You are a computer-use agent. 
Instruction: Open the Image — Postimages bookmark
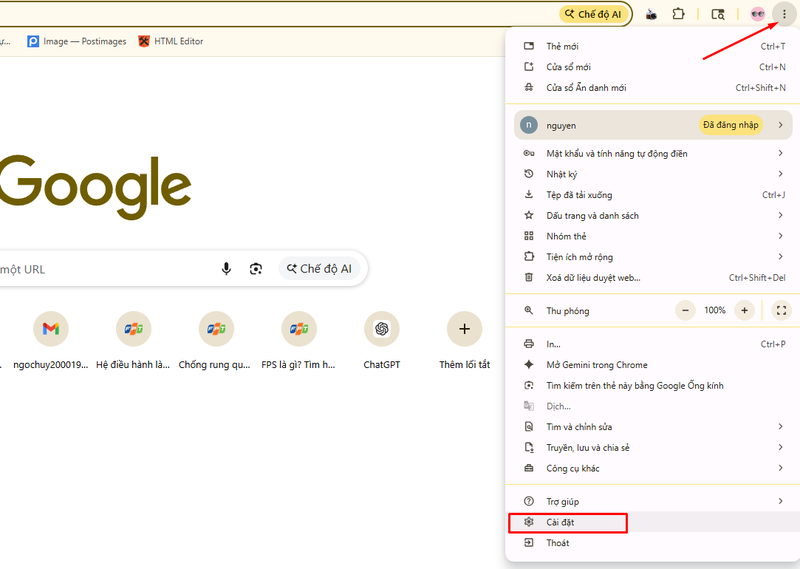[77, 41]
